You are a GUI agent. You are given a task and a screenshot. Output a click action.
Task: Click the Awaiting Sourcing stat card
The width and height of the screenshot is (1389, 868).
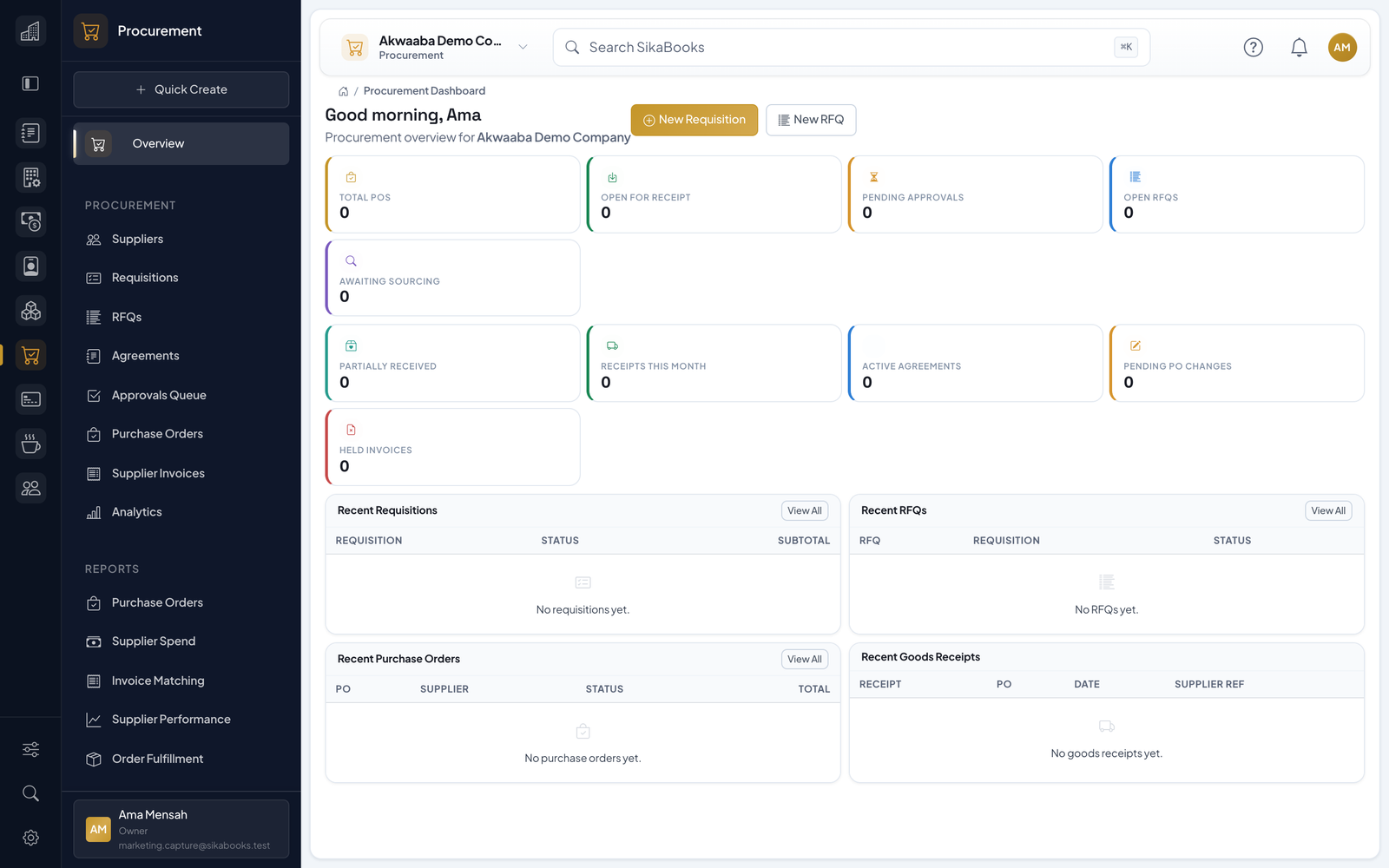pos(452,279)
